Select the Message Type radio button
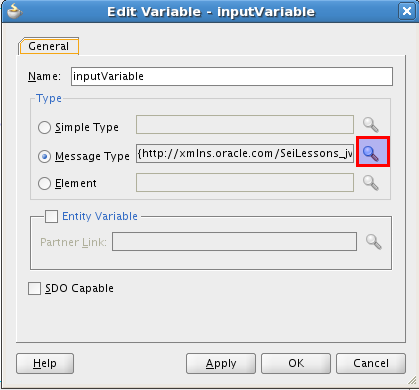This screenshot has height=390, width=419. pos(44,156)
